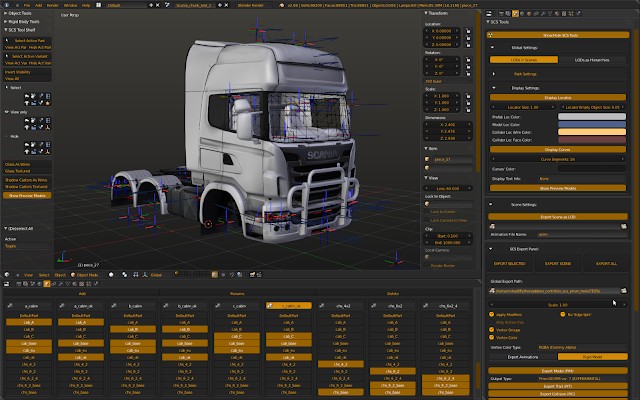Viewport: 640px width, 400px height.
Task: Expand the Rigid Body Tools panel
Action: (x=23, y=21)
